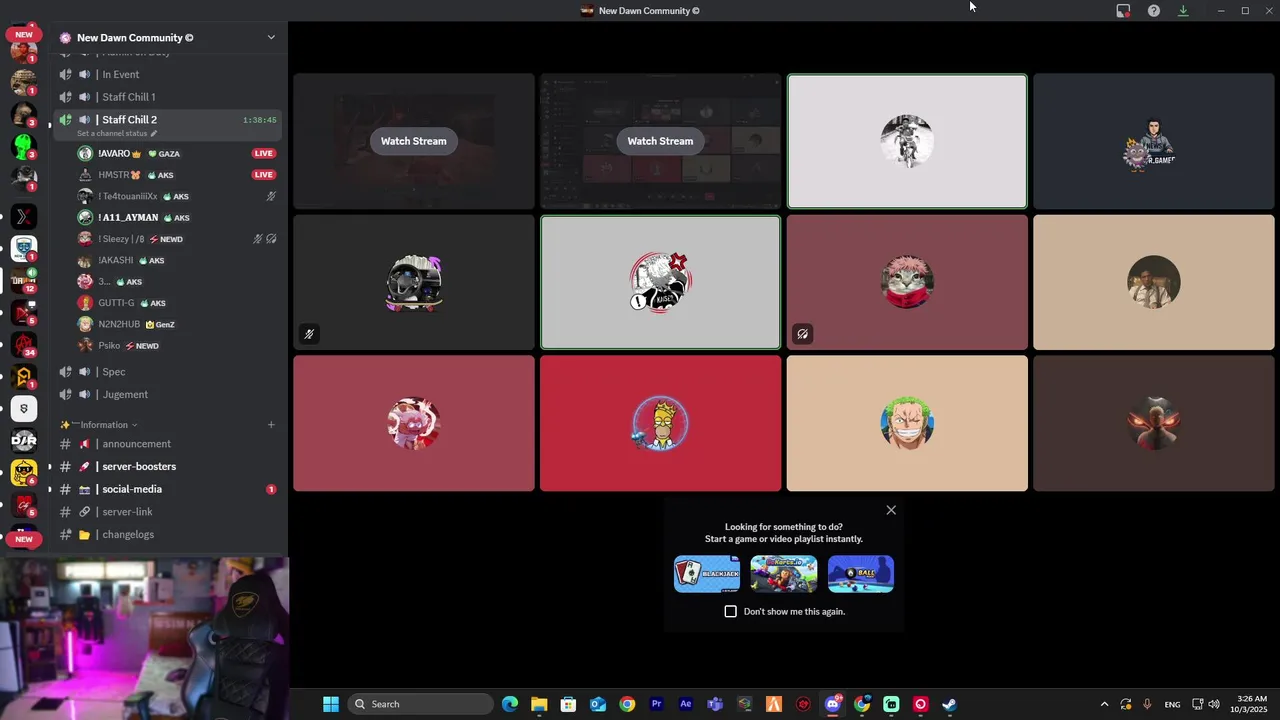Image resolution: width=1280 pixels, height=720 pixels.
Task: Open the yellow duck server icon
Action: (x=24, y=472)
